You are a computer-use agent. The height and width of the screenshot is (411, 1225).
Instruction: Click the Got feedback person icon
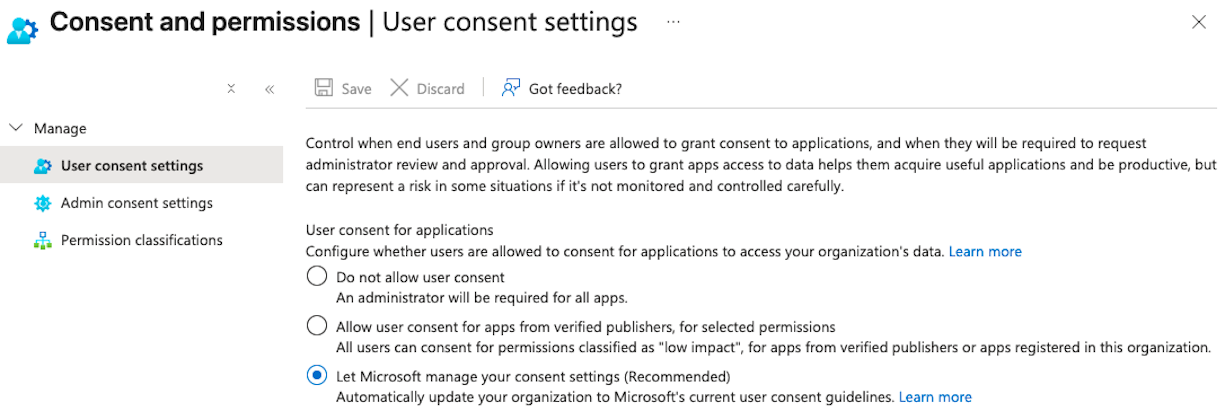511,88
